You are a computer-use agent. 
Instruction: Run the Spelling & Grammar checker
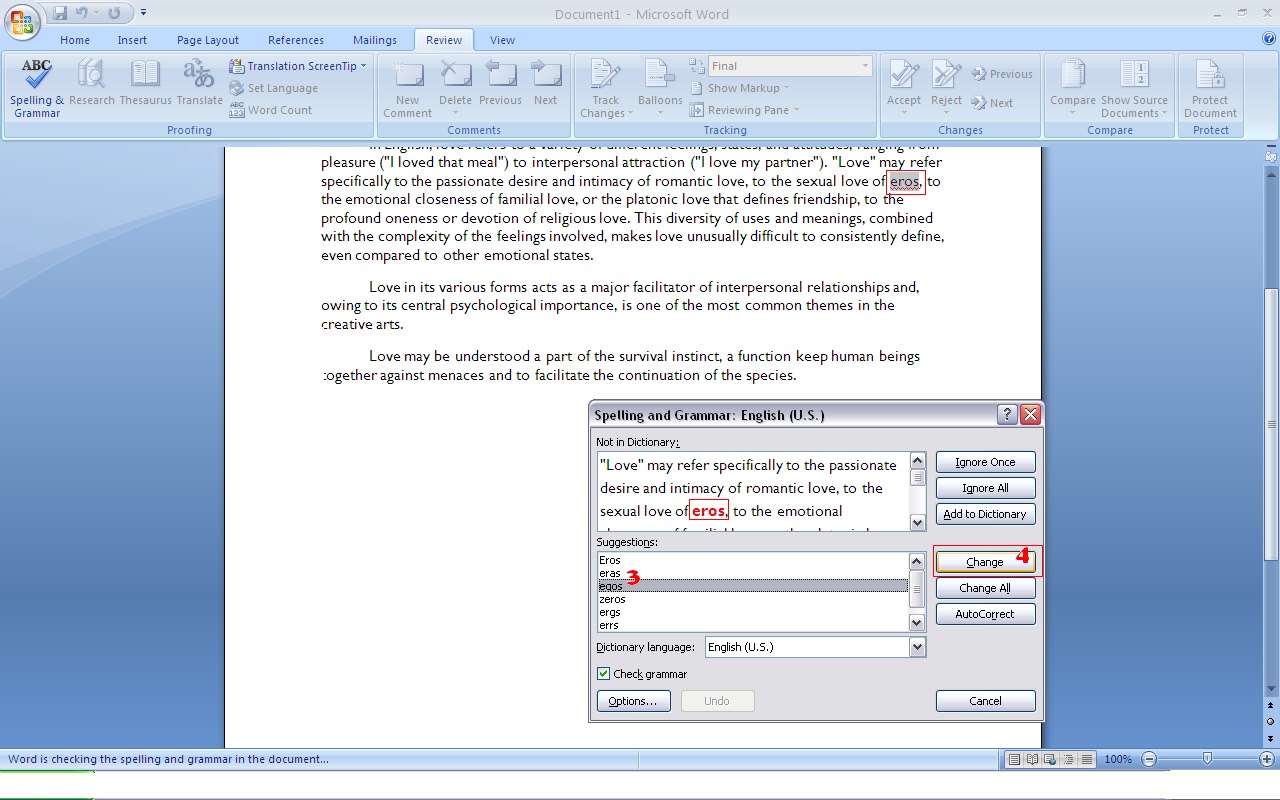pos(36,87)
